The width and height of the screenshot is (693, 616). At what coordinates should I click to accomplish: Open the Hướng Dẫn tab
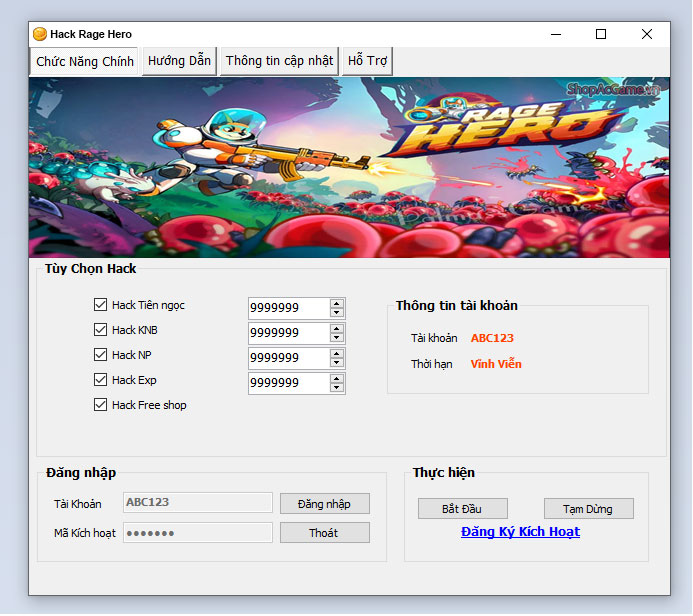click(179, 61)
